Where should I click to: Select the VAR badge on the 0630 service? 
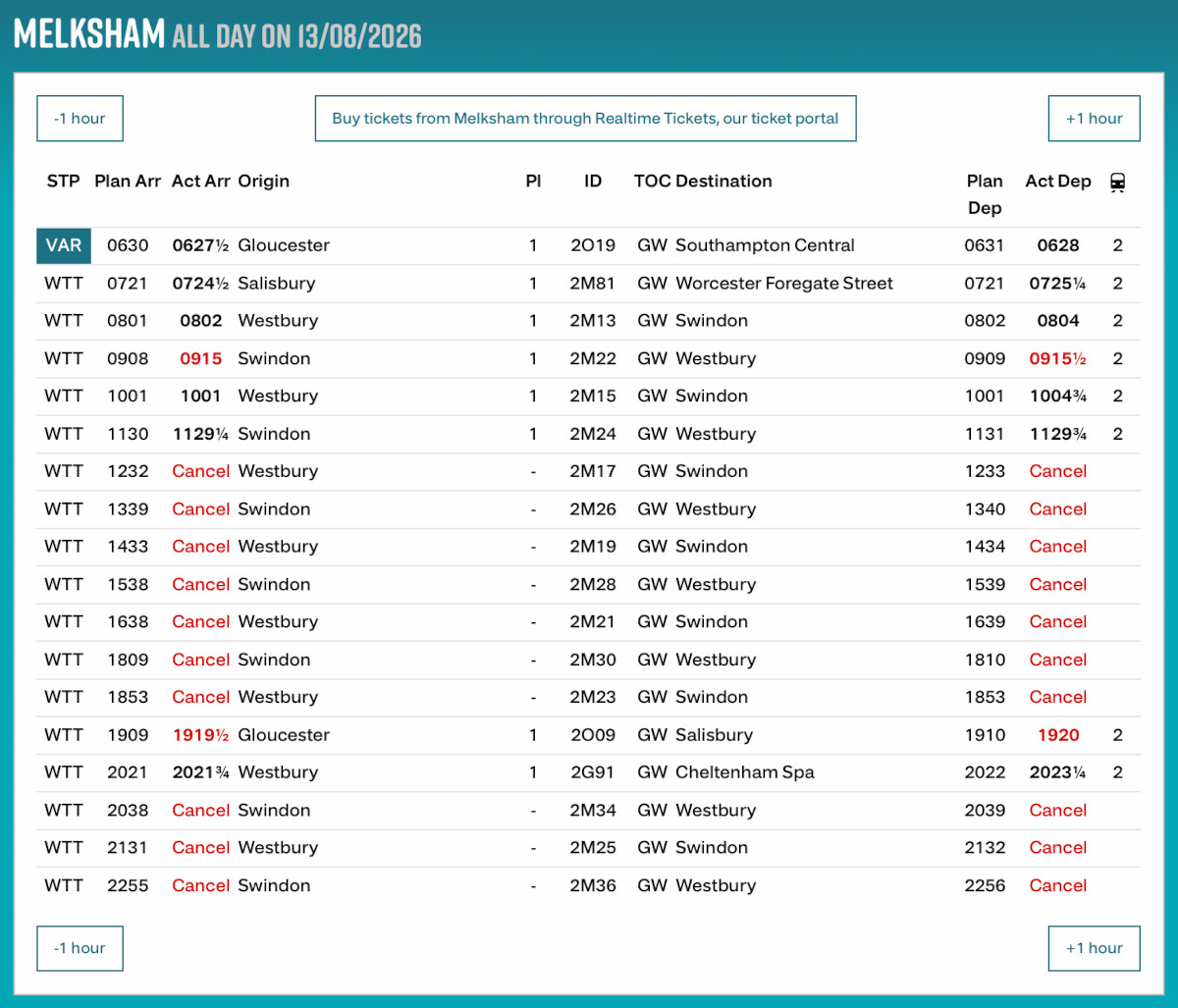[64, 245]
